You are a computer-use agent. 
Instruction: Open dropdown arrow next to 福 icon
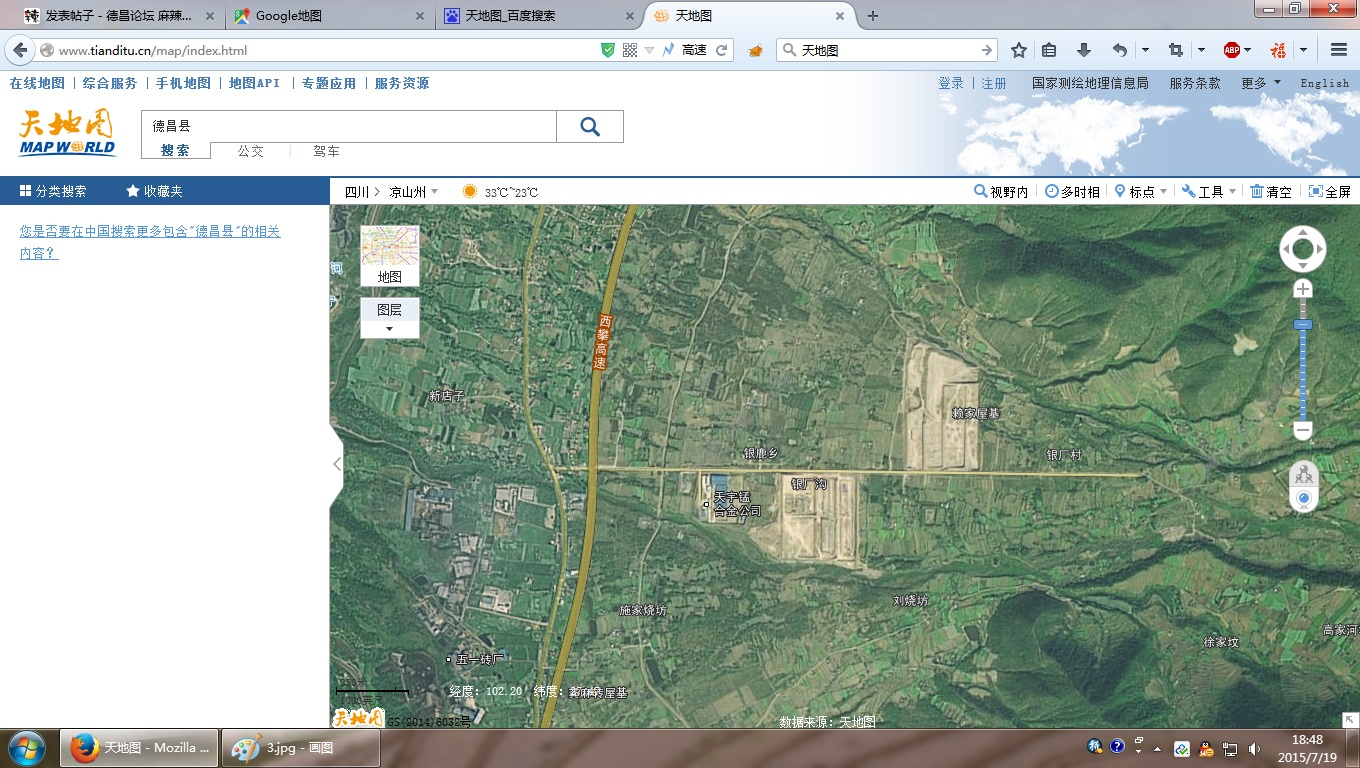coord(1303,50)
